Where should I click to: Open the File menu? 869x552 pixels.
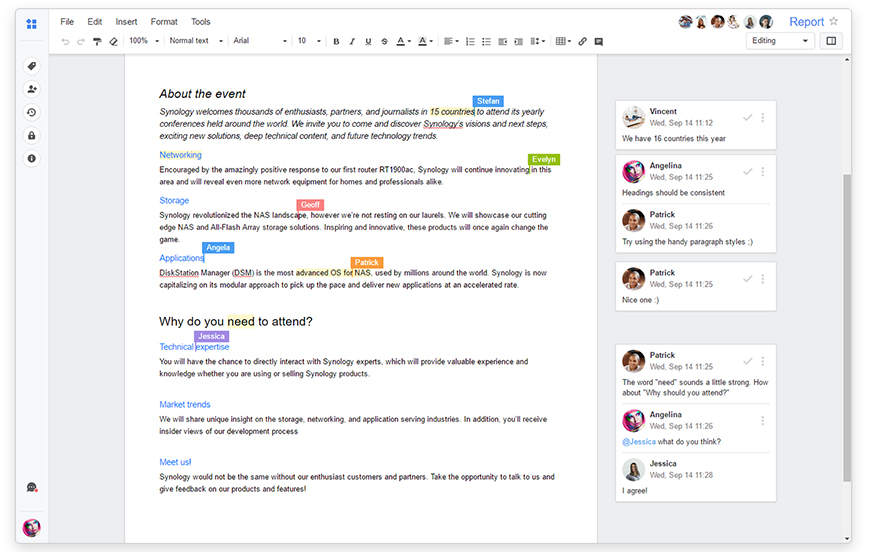(67, 22)
